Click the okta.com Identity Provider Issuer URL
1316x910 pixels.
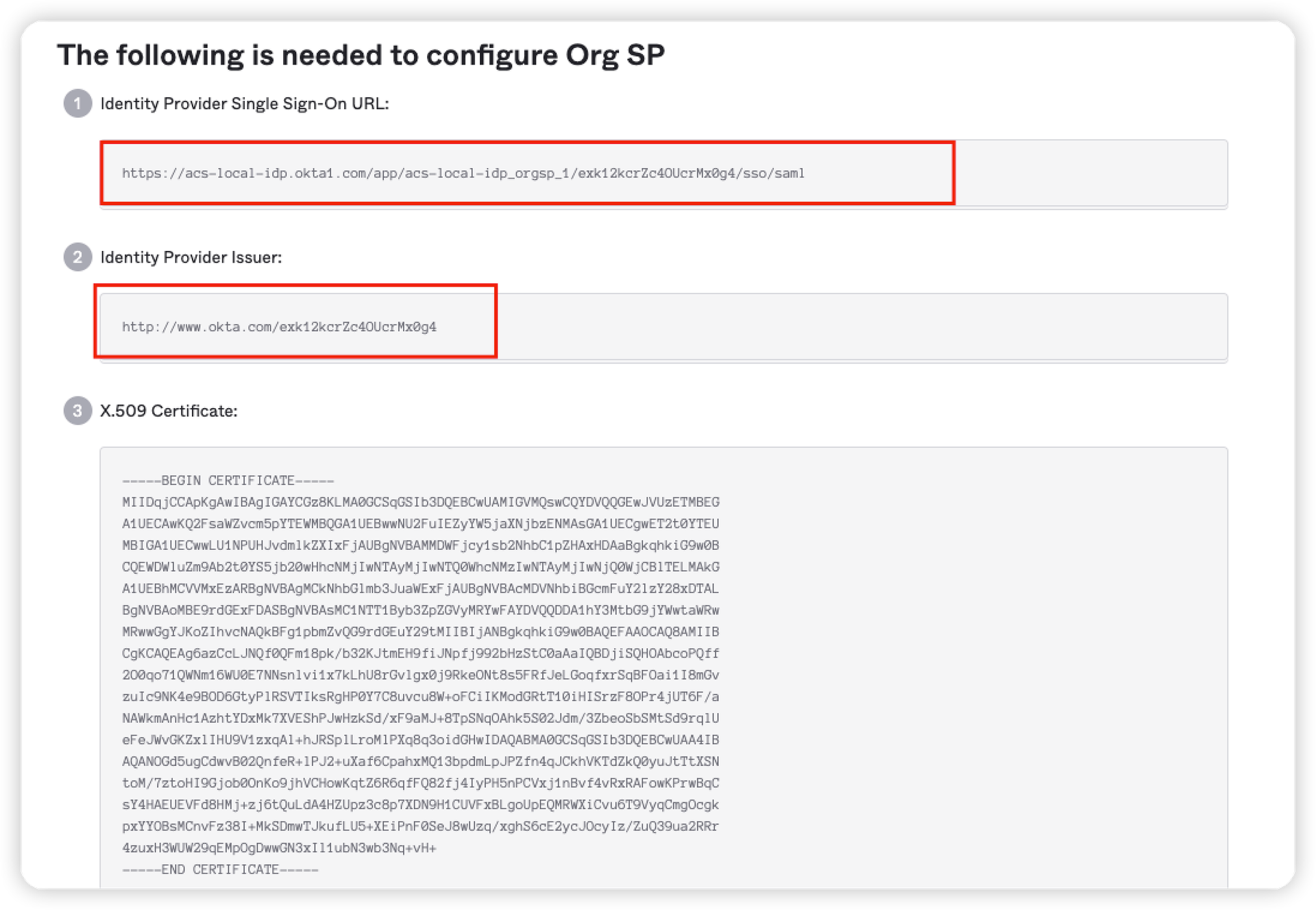pyautogui.click(x=279, y=327)
